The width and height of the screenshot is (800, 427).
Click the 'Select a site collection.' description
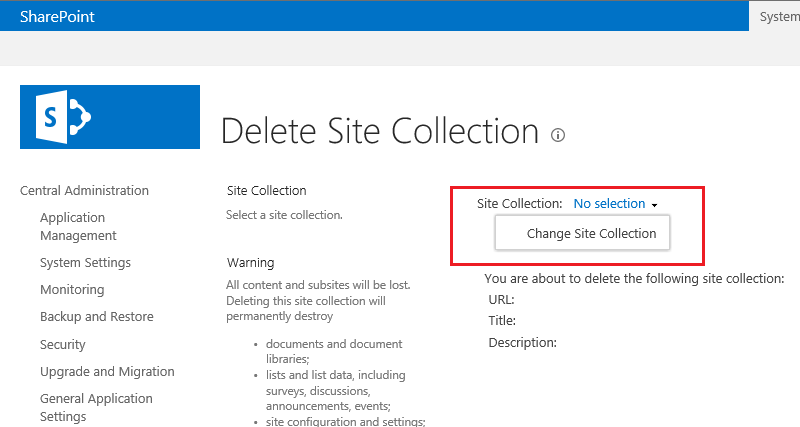[x=284, y=215]
